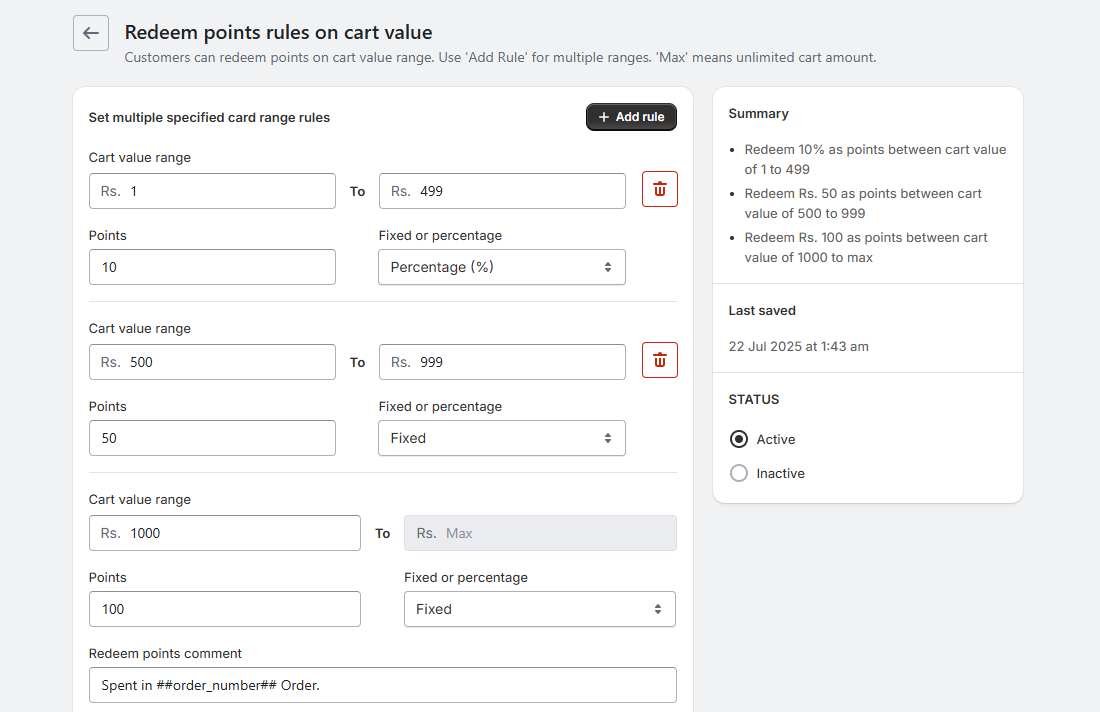Select the Active status radio button

(x=739, y=439)
